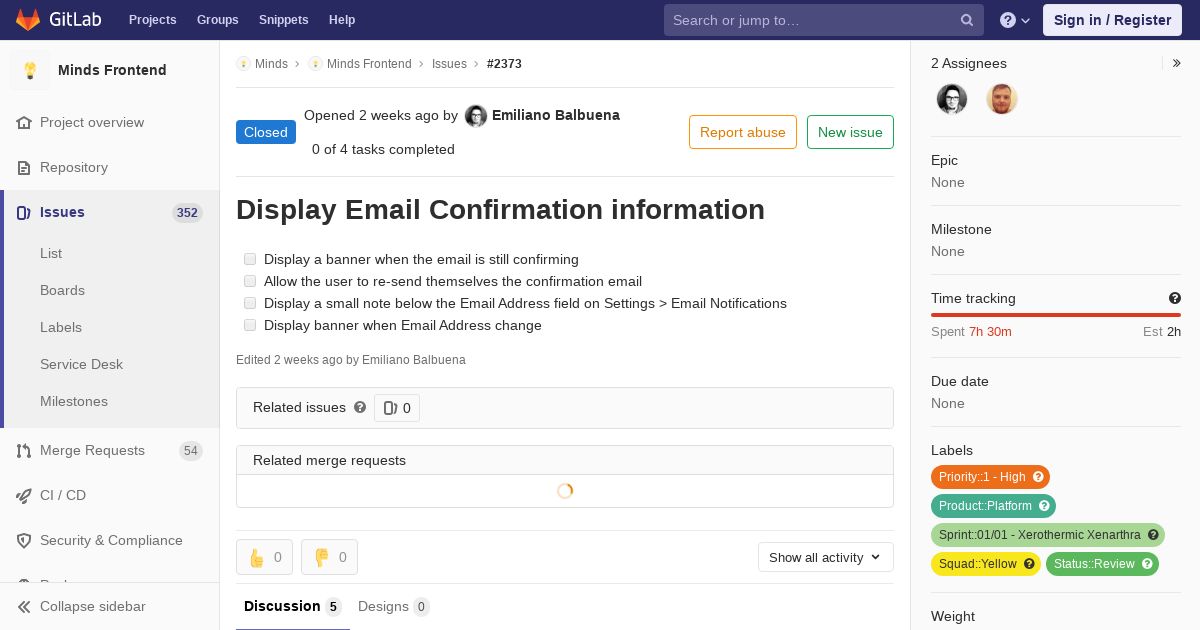Click the Issues count badge 352
The width and height of the screenshot is (1200, 630).
tap(187, 212)
